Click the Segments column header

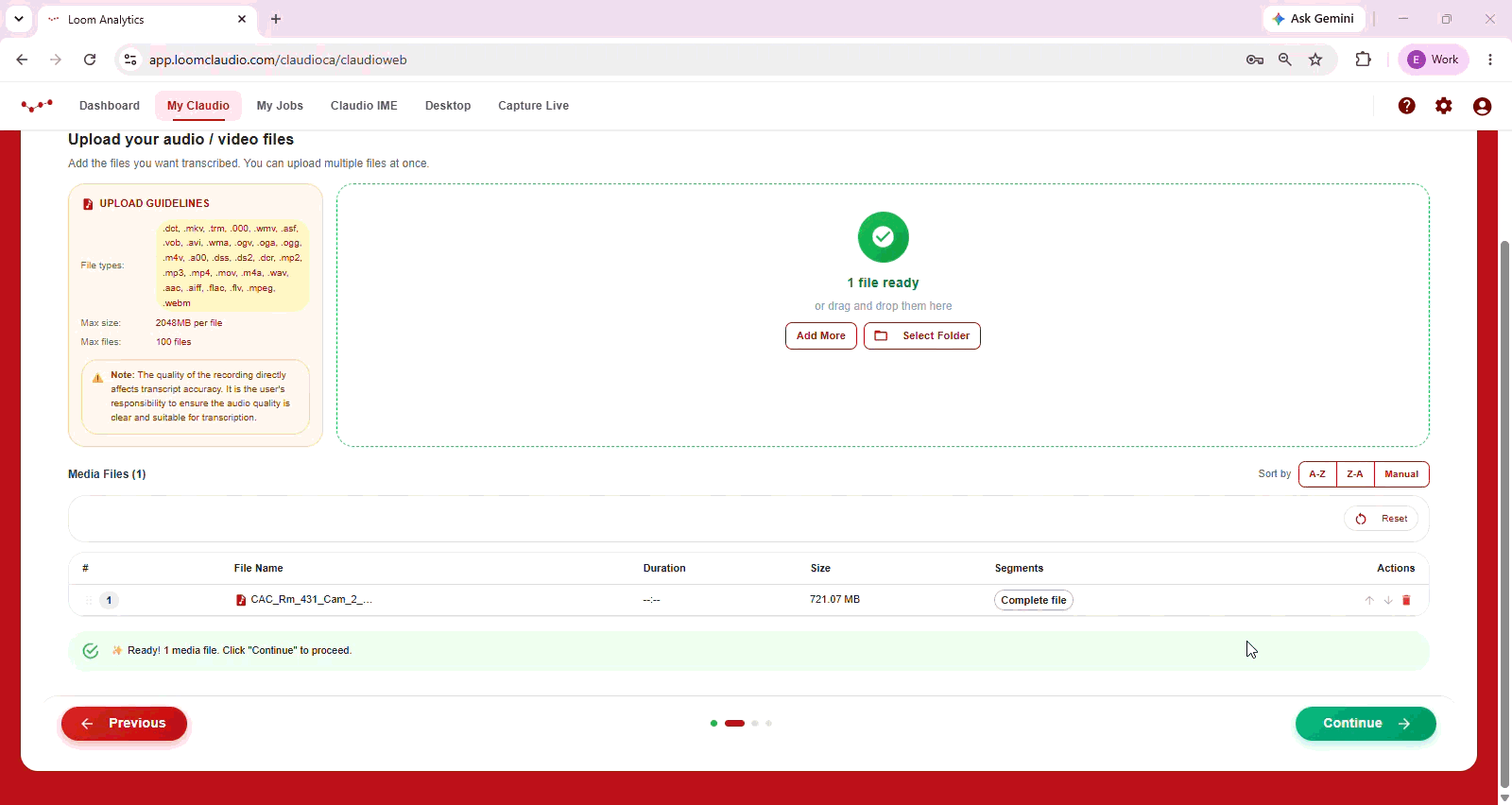click(x=1019, y=569)
